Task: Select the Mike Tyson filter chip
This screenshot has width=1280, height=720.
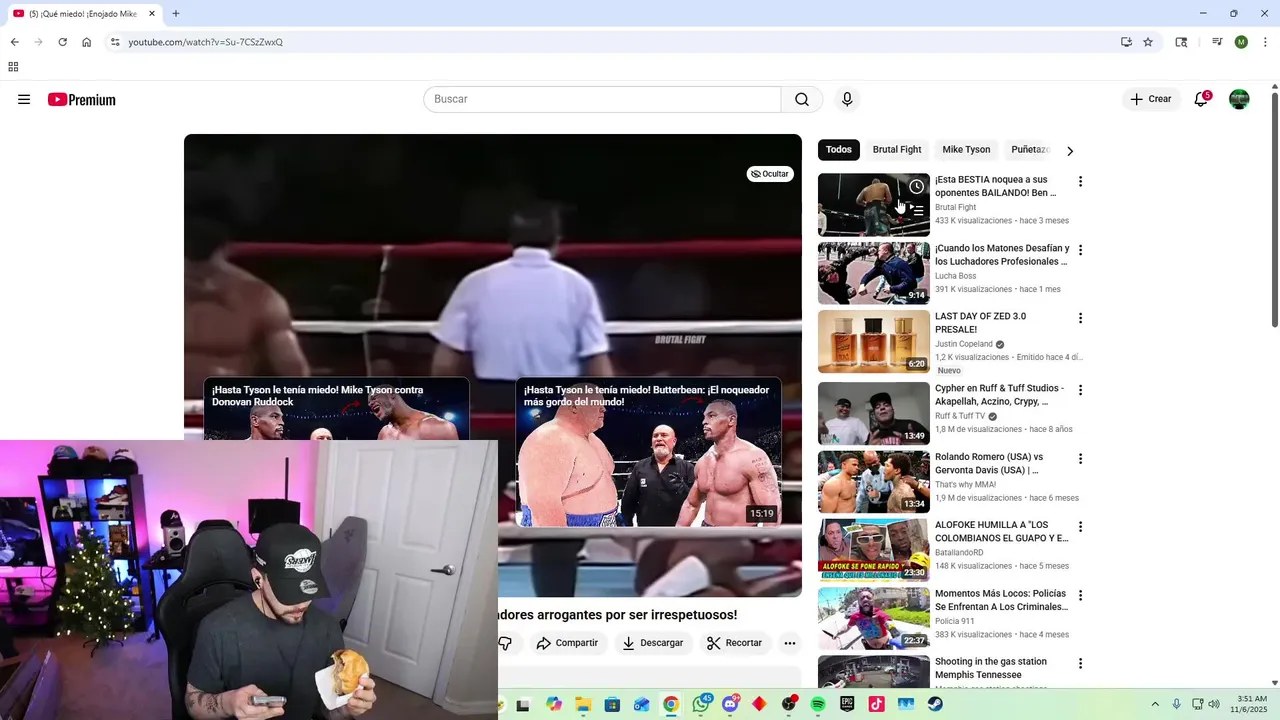Action: (966, 150)
